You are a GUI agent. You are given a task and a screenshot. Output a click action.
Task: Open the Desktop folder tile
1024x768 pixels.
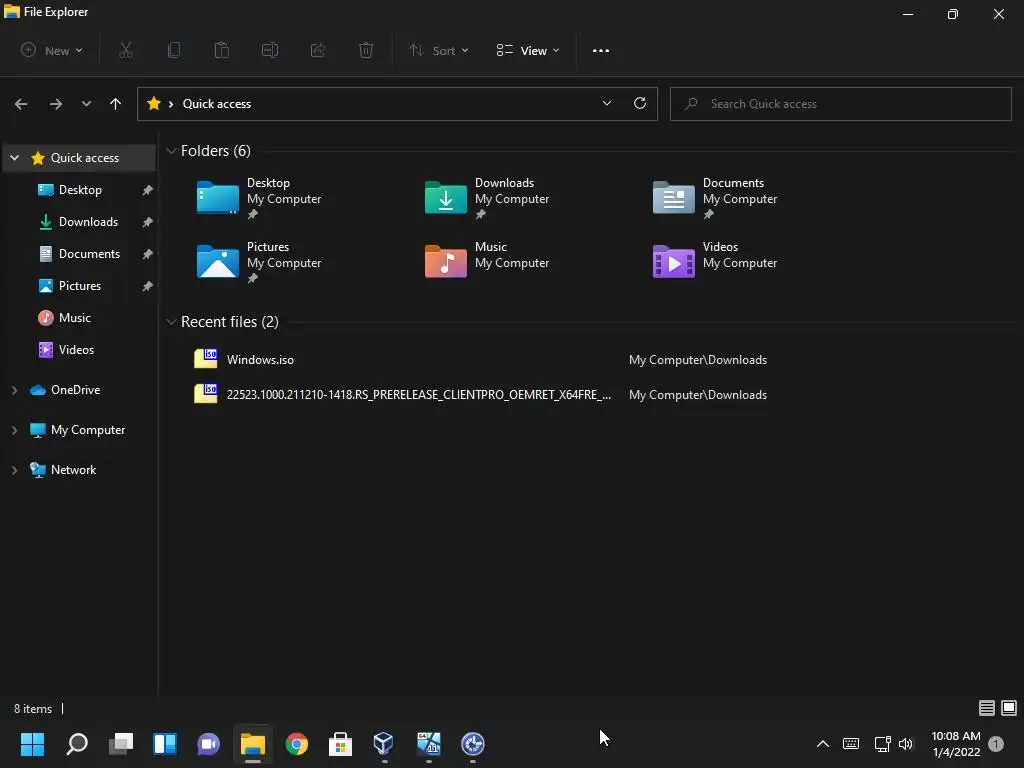click(x=259, y=198)
